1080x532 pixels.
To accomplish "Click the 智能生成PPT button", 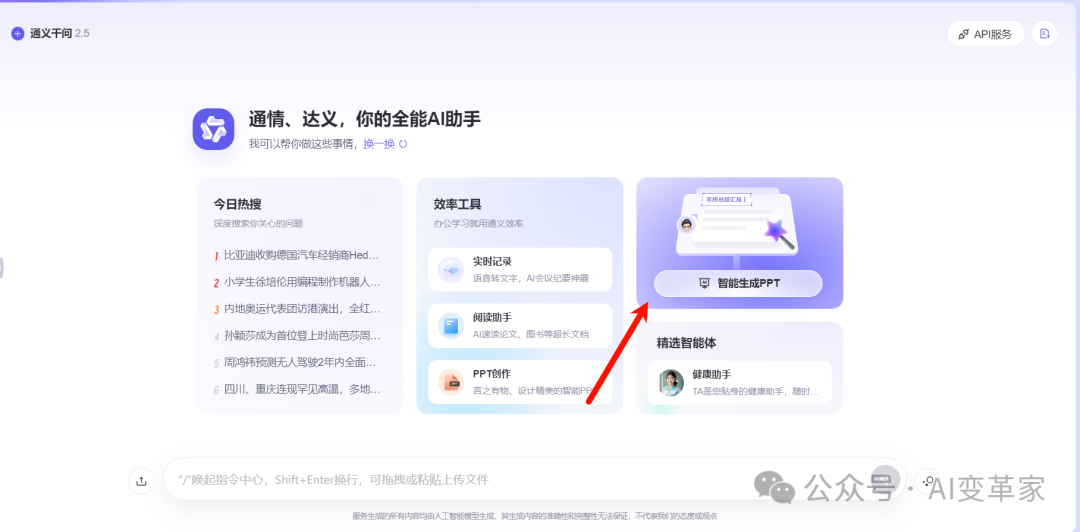I will [x=738, y=283].
